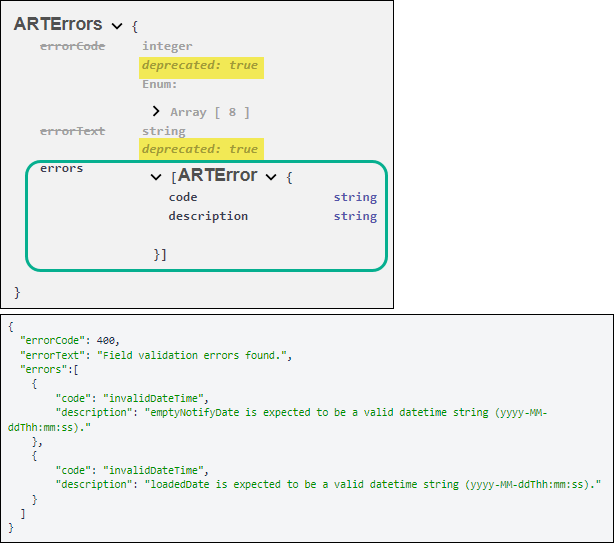Click the Enum: label
This screenshot has height=543, width=614.
tap(160, 84)
